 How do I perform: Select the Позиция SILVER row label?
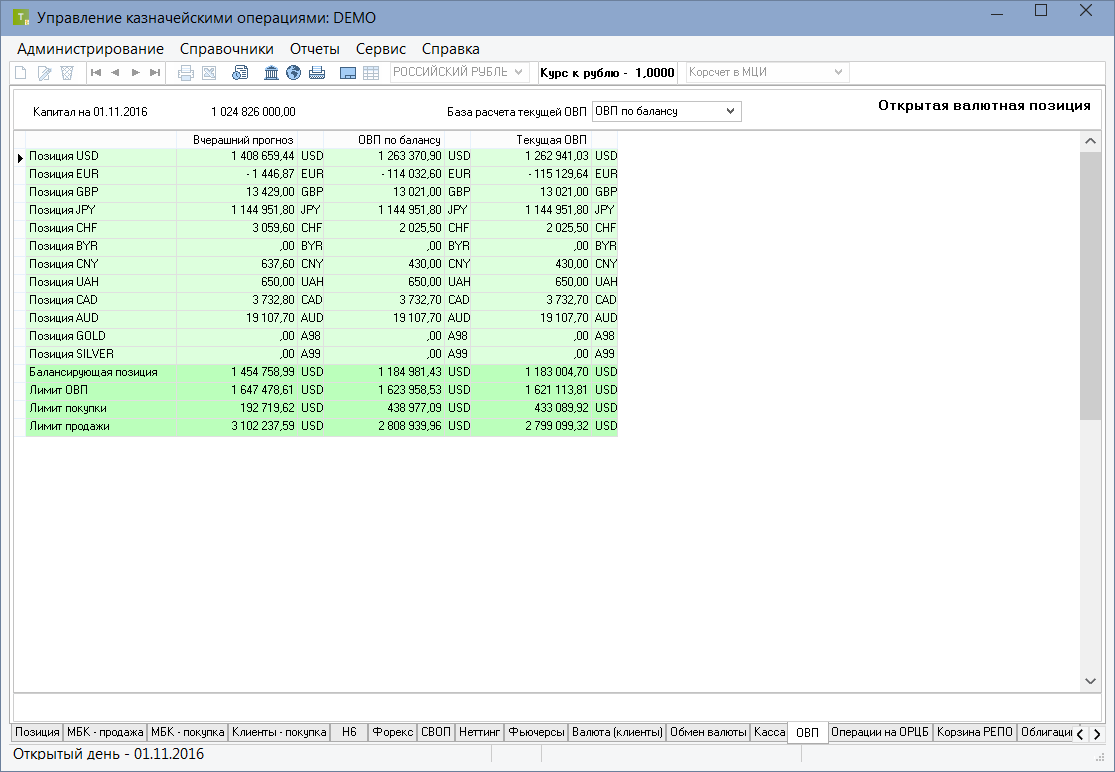(71, 354)
